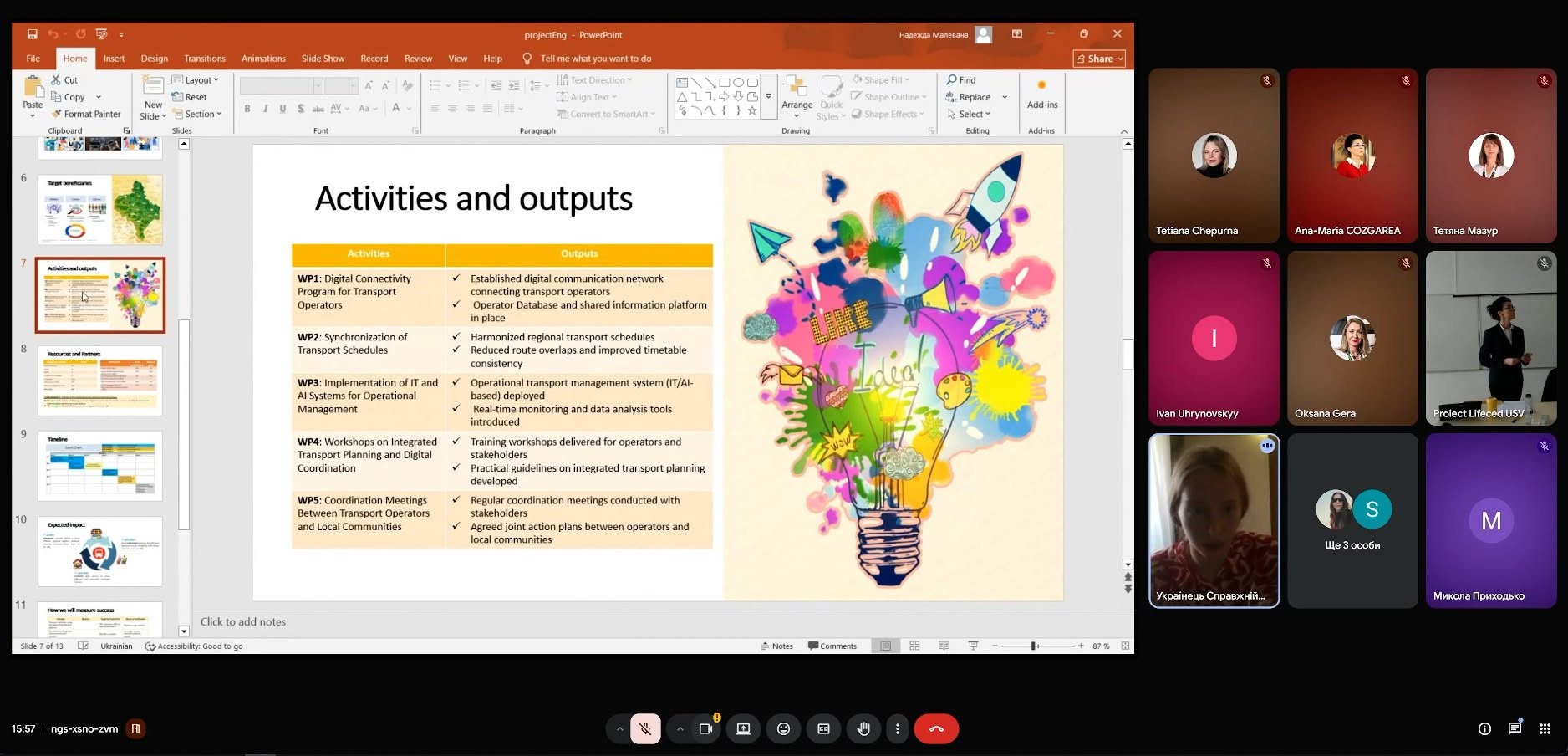Toggle the muted microphone button
The image size is (1568, 756).
tap(645, 728)
